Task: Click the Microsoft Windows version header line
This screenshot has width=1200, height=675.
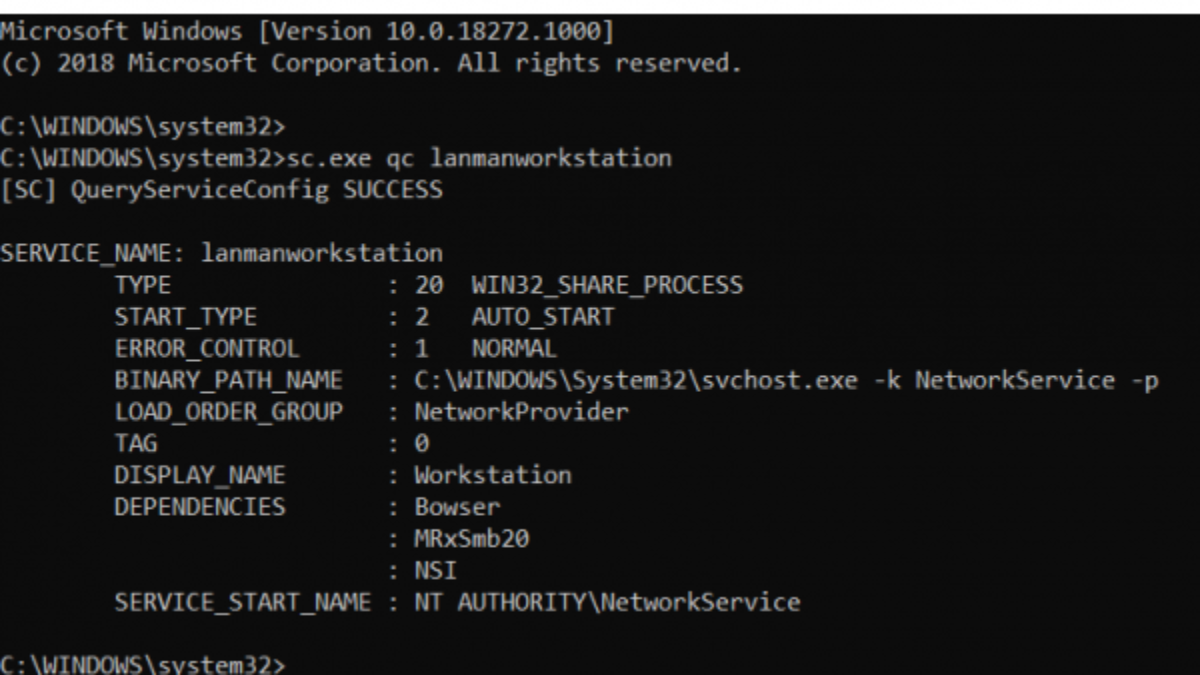Action: [x=306, y=32]
